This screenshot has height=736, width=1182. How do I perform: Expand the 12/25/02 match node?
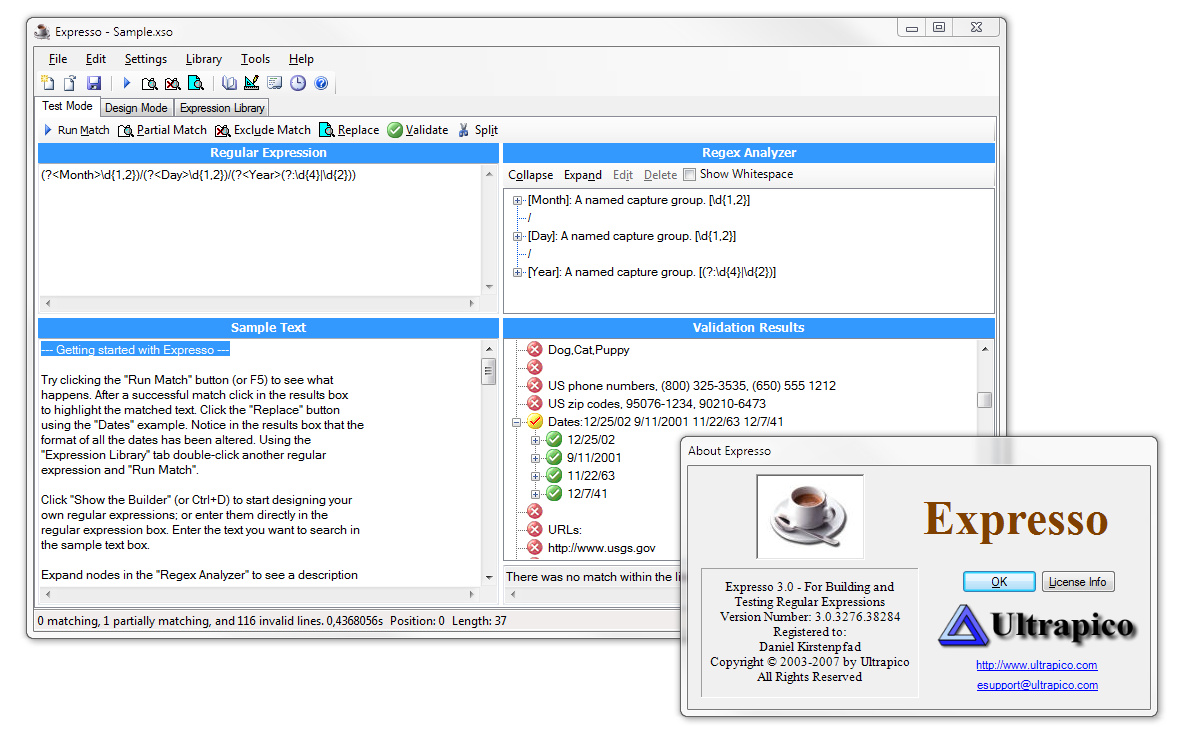(x=535, y=440)
